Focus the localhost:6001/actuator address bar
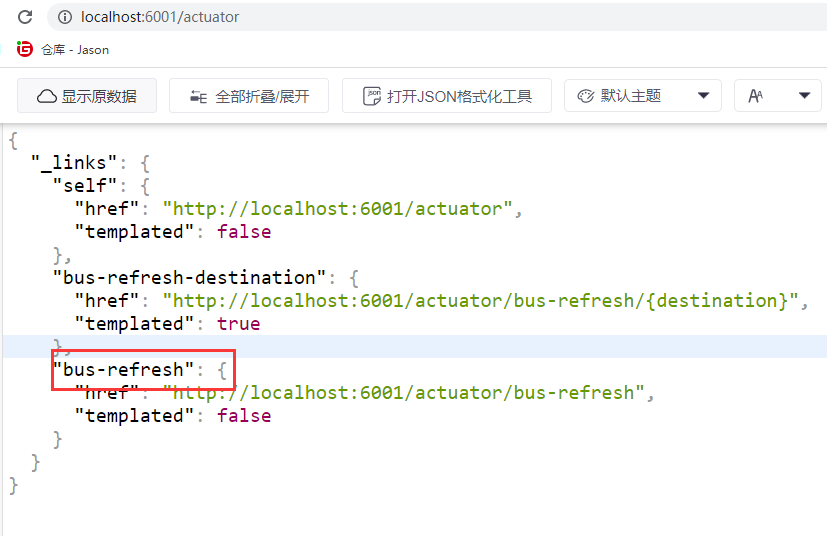This screenshot has height=536, width=827. click(x=437, y=17)
